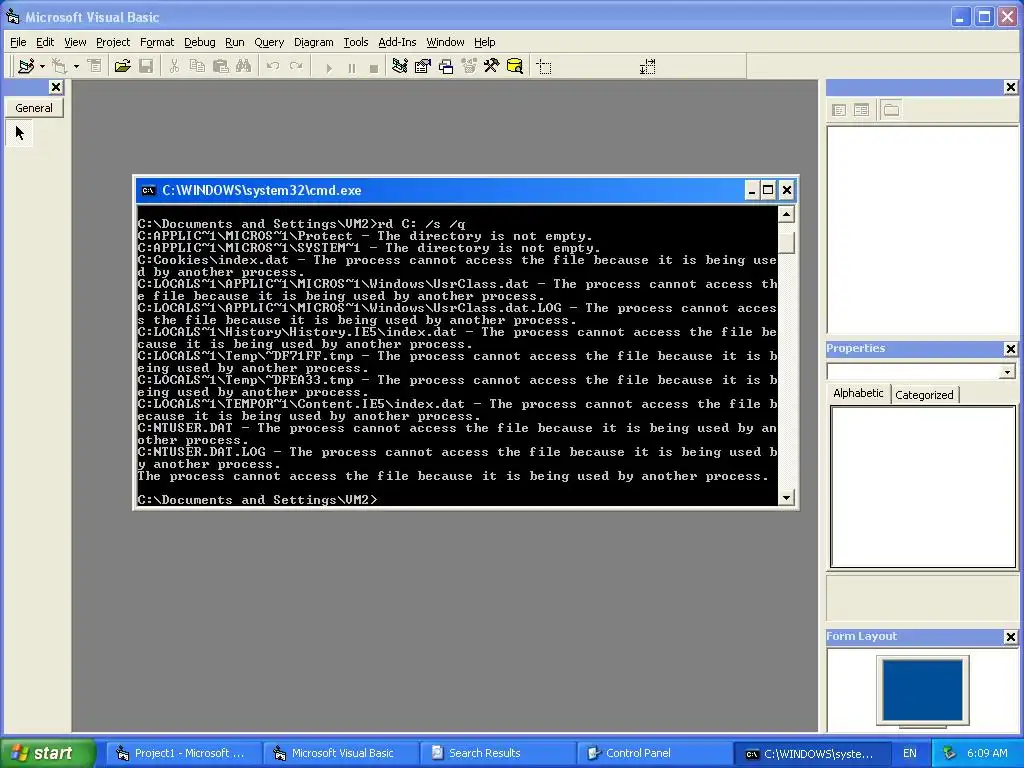The height and width of the screenshot is (768, 1024).
Task: Click the cmd.exe scrollbar down arrow
Action: pyautogui.click(x=786, y=498)
